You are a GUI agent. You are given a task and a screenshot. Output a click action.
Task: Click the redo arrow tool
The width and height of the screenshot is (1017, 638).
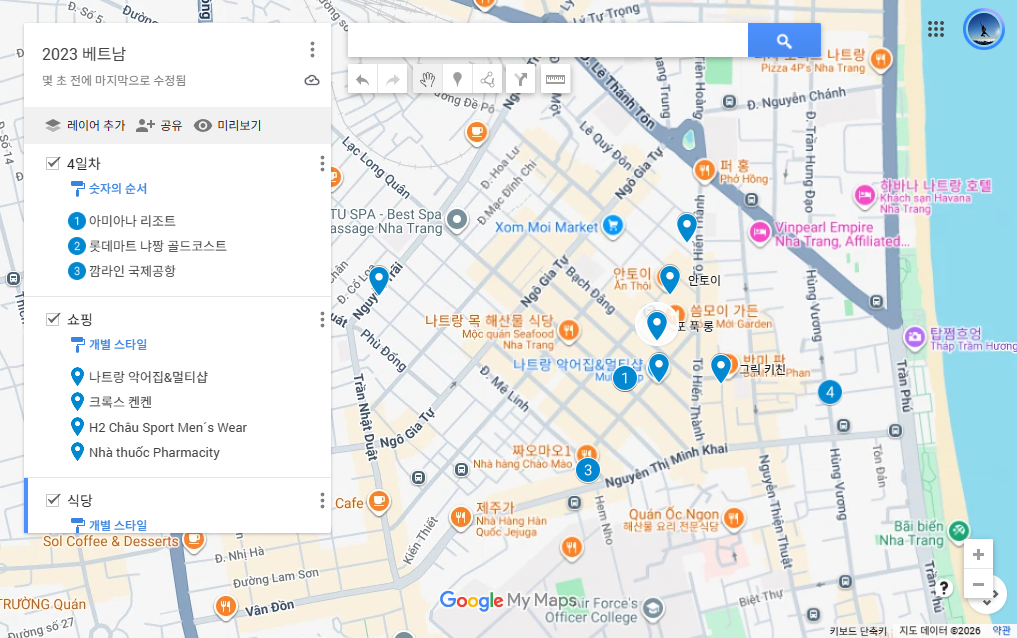coord(392,80)
